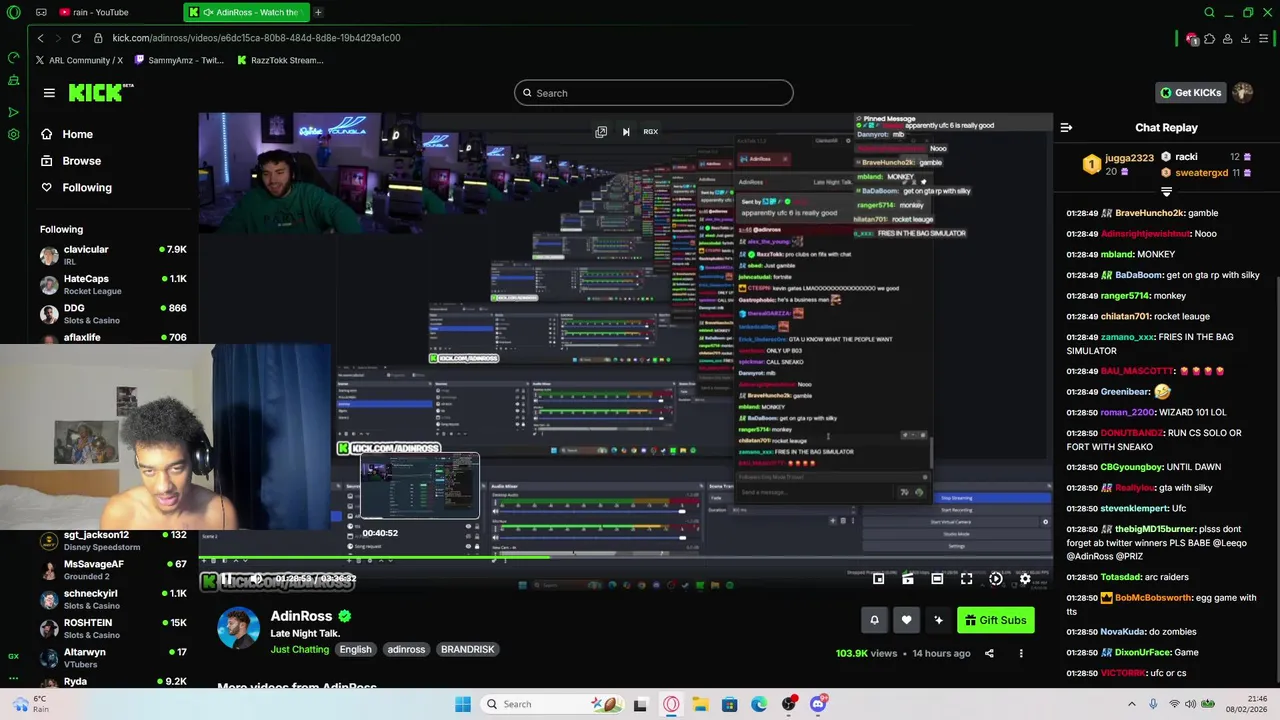Image resolution: width=1280 pixels, height=720 pixels.
Task: Open SammyAmz Twitch bookmark
Action: click(x=179, y=60)
